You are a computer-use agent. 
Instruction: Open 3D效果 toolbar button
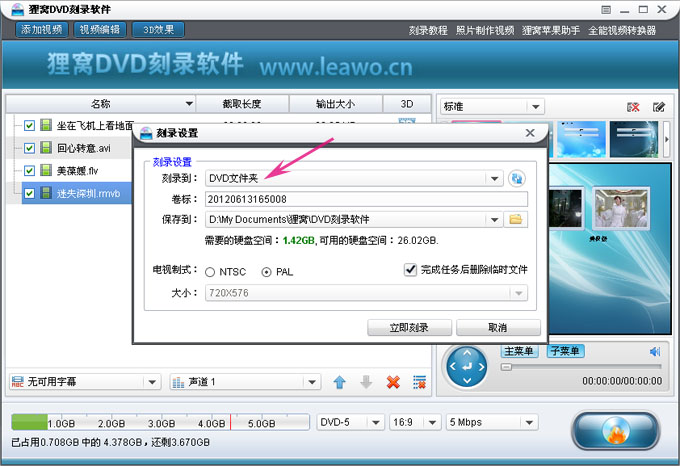point(158,29)
